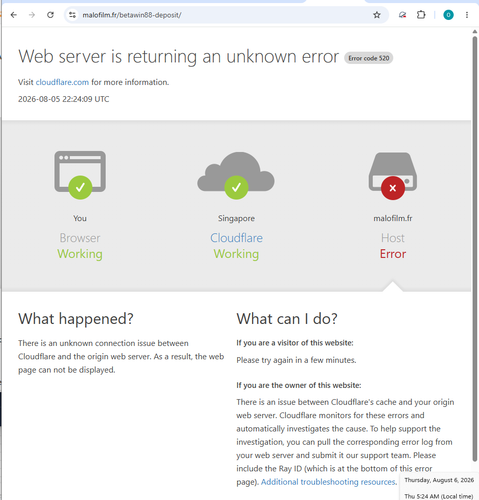The height and width of the screenshot is (500, 479).
Task: Open the cloudflare.com link
Action: point(62,82)
